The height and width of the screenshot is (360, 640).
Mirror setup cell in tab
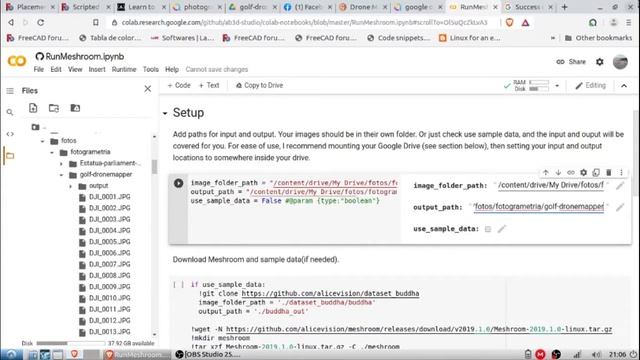coord(596,173)
